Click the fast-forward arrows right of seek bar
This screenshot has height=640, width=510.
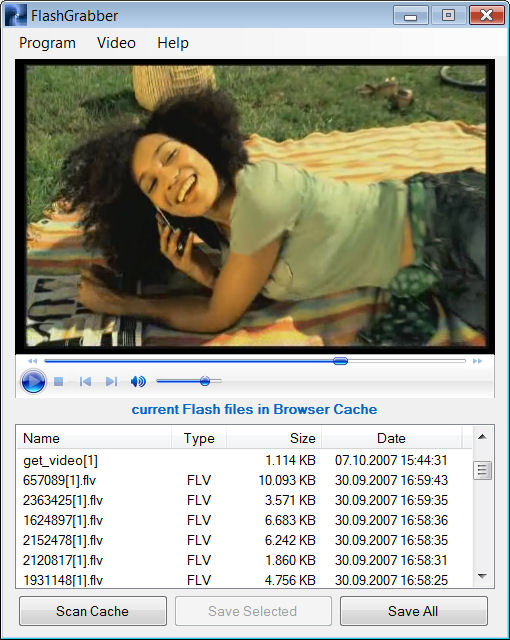pyautogui.click(x=477, y=361)
